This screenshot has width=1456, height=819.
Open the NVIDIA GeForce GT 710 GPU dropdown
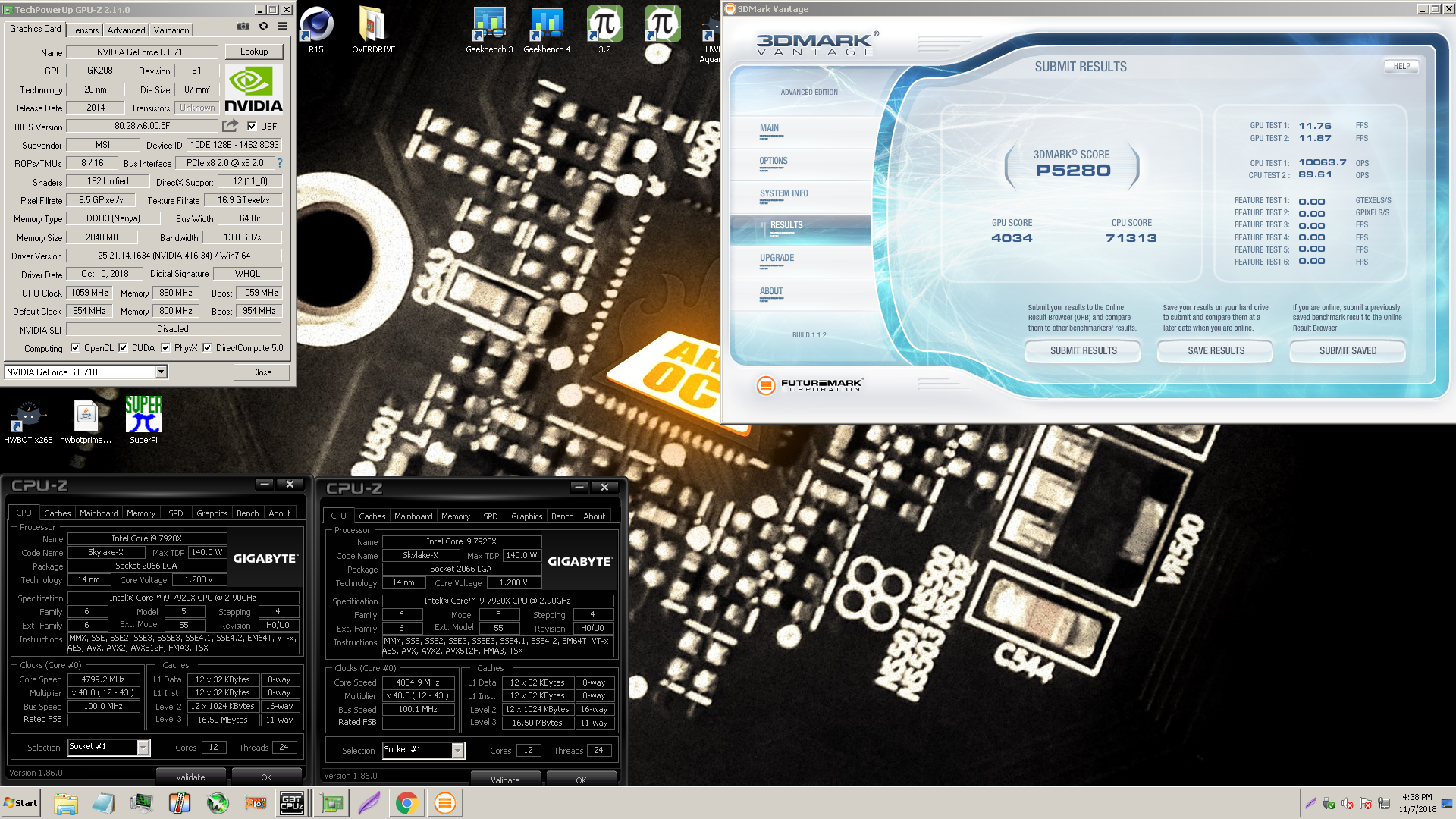pos(86,372)
